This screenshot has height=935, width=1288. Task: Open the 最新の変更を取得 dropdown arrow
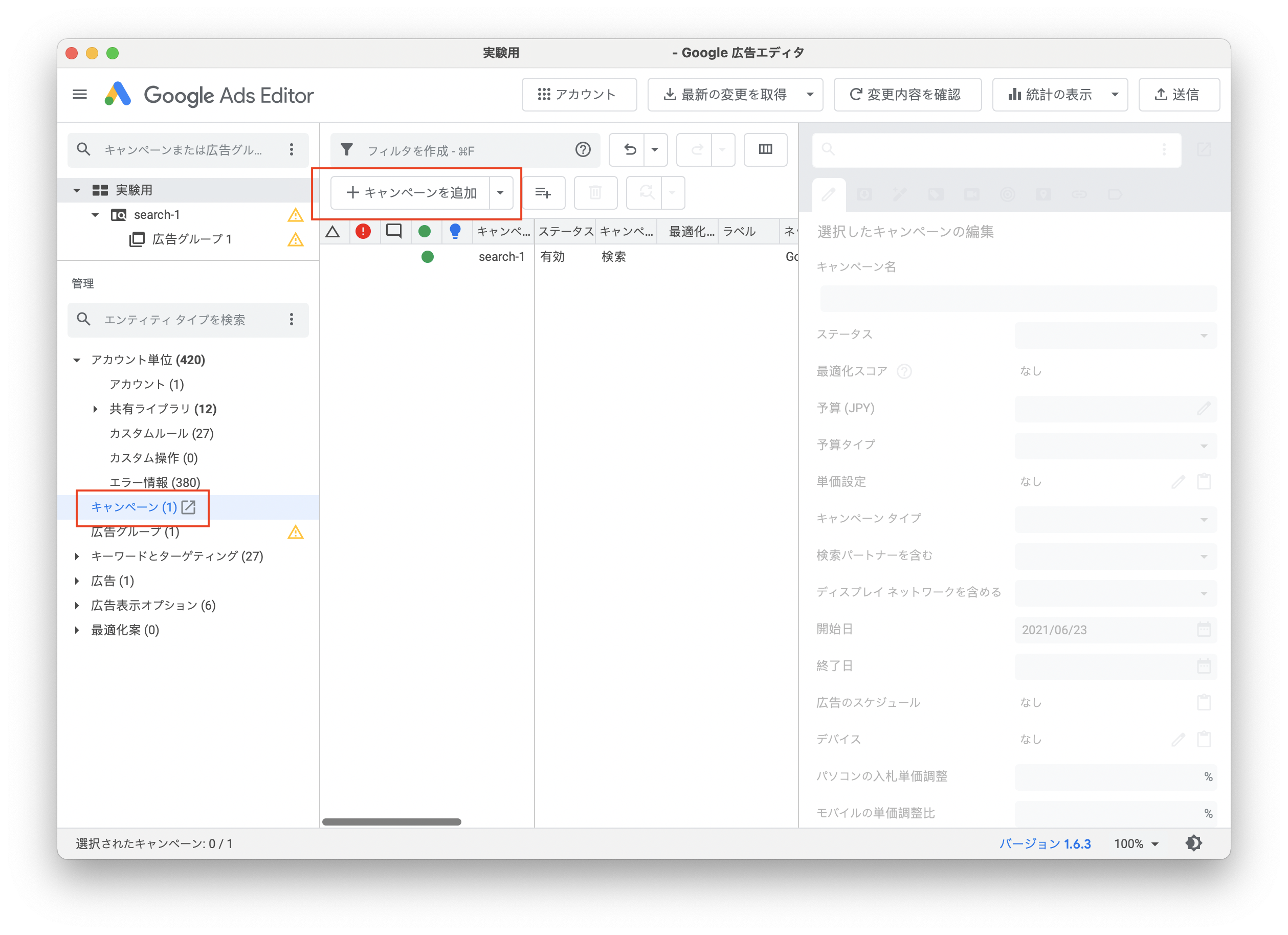tap(810, 94)
